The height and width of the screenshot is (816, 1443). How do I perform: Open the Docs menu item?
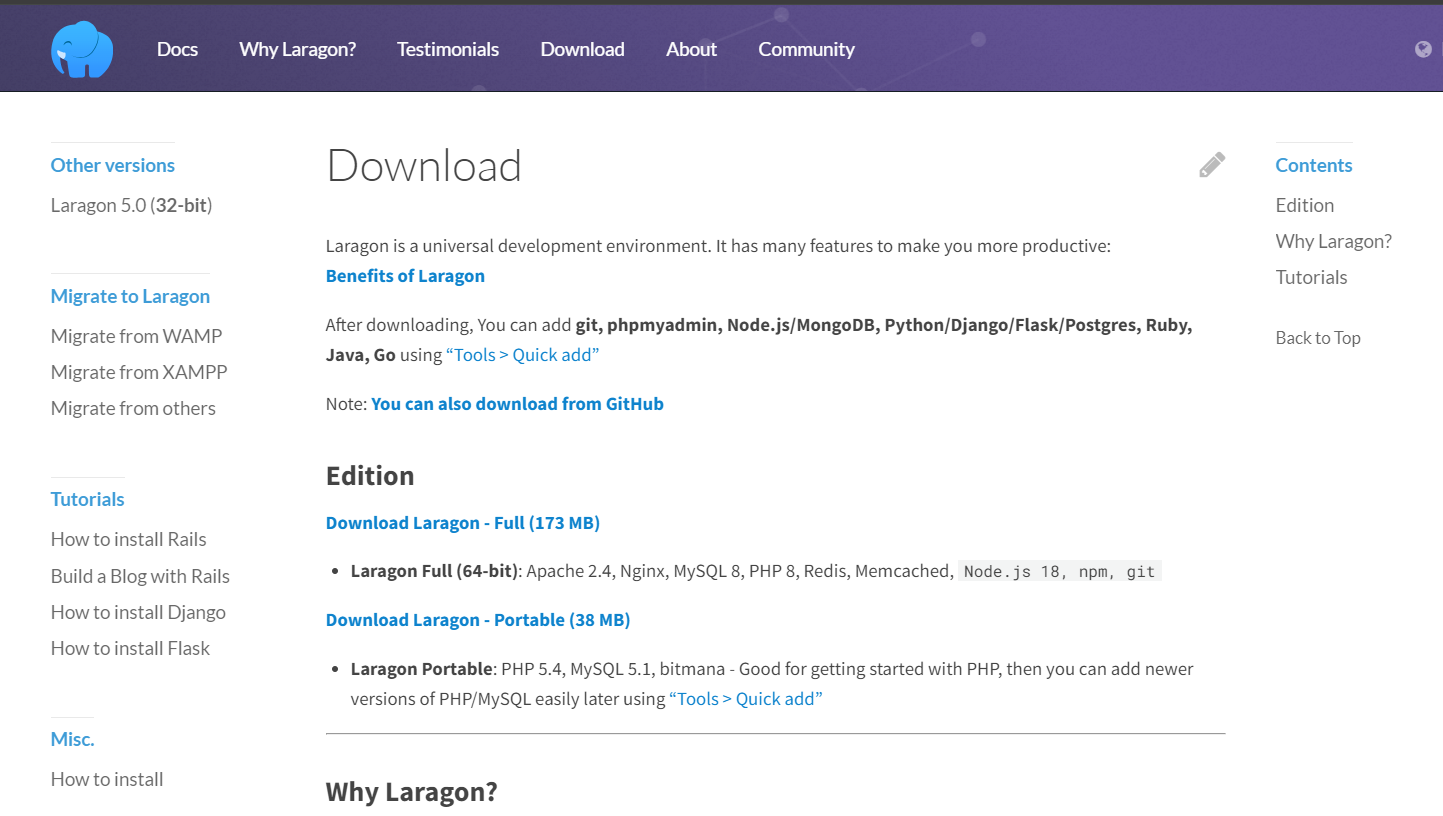tap(177, 49)
